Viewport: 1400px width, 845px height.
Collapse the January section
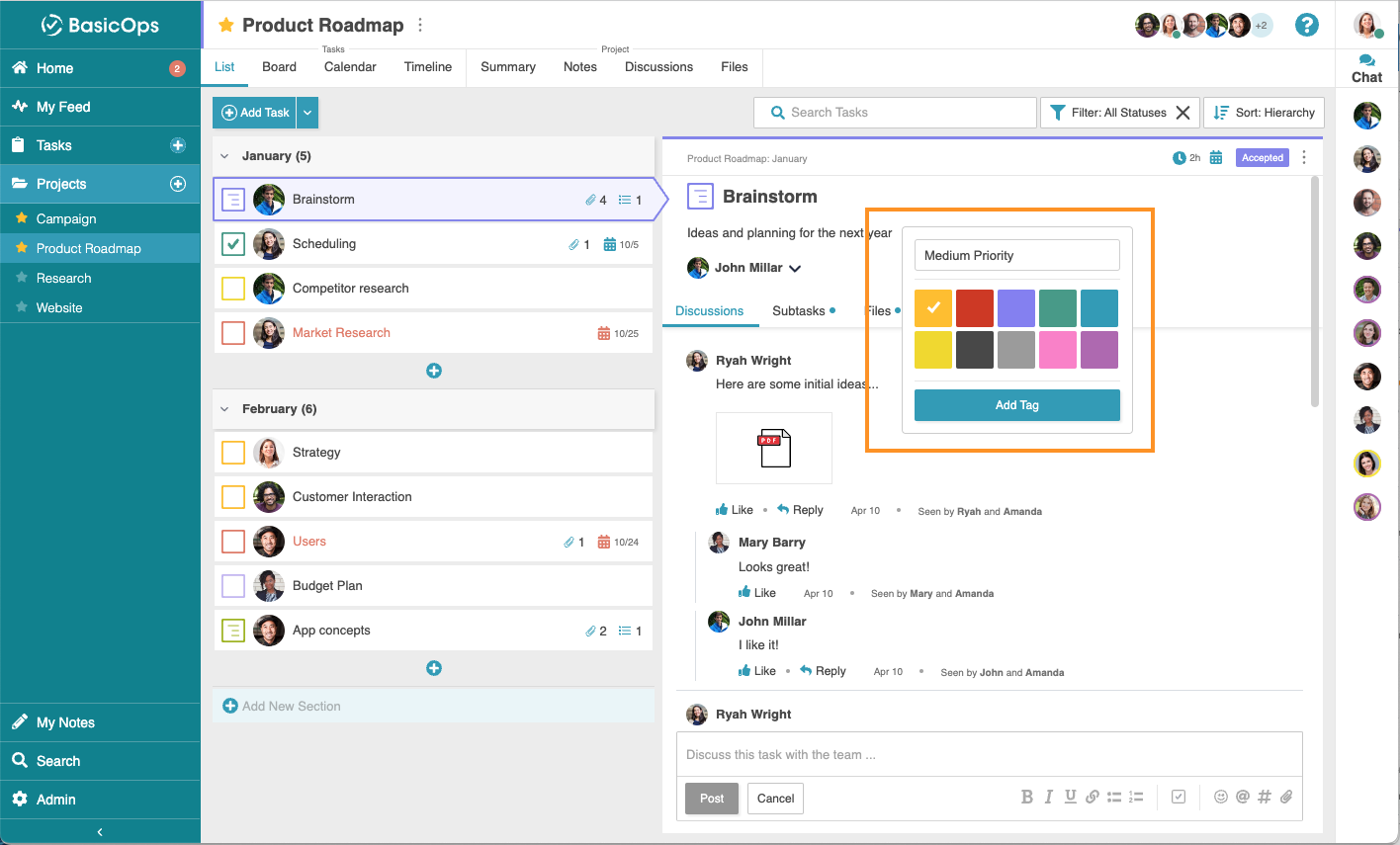pyautogui.click(x=224, y=156)
